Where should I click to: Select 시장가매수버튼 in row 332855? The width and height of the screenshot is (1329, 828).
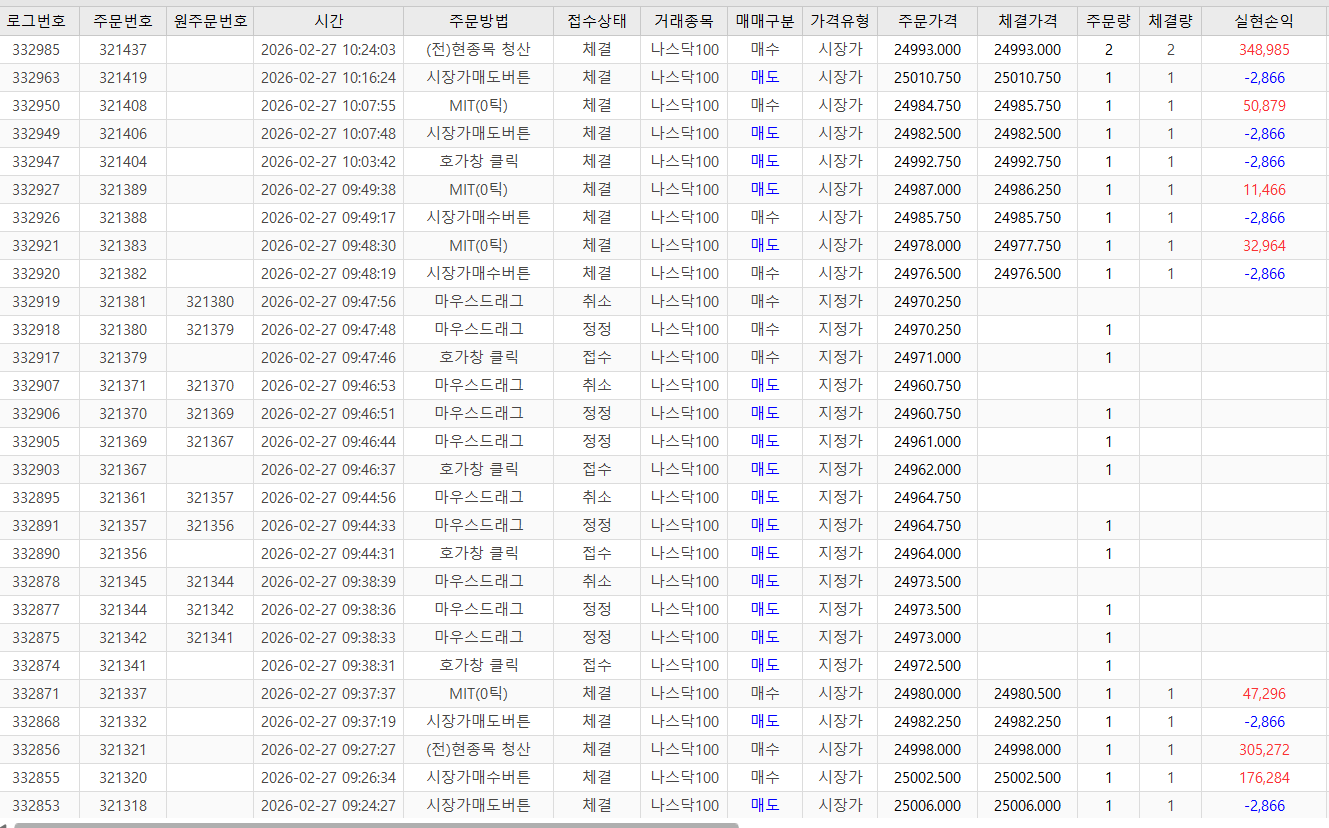coord(478,777)
